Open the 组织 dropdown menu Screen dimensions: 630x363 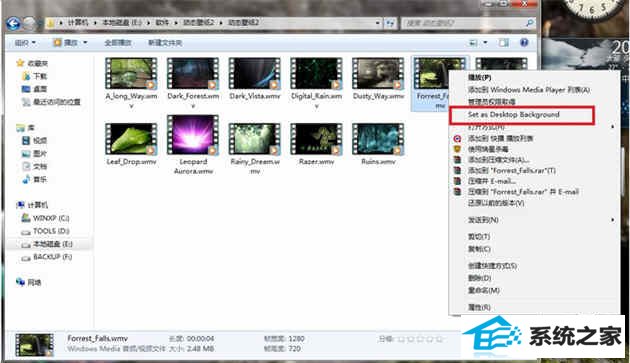pos(25,42)
